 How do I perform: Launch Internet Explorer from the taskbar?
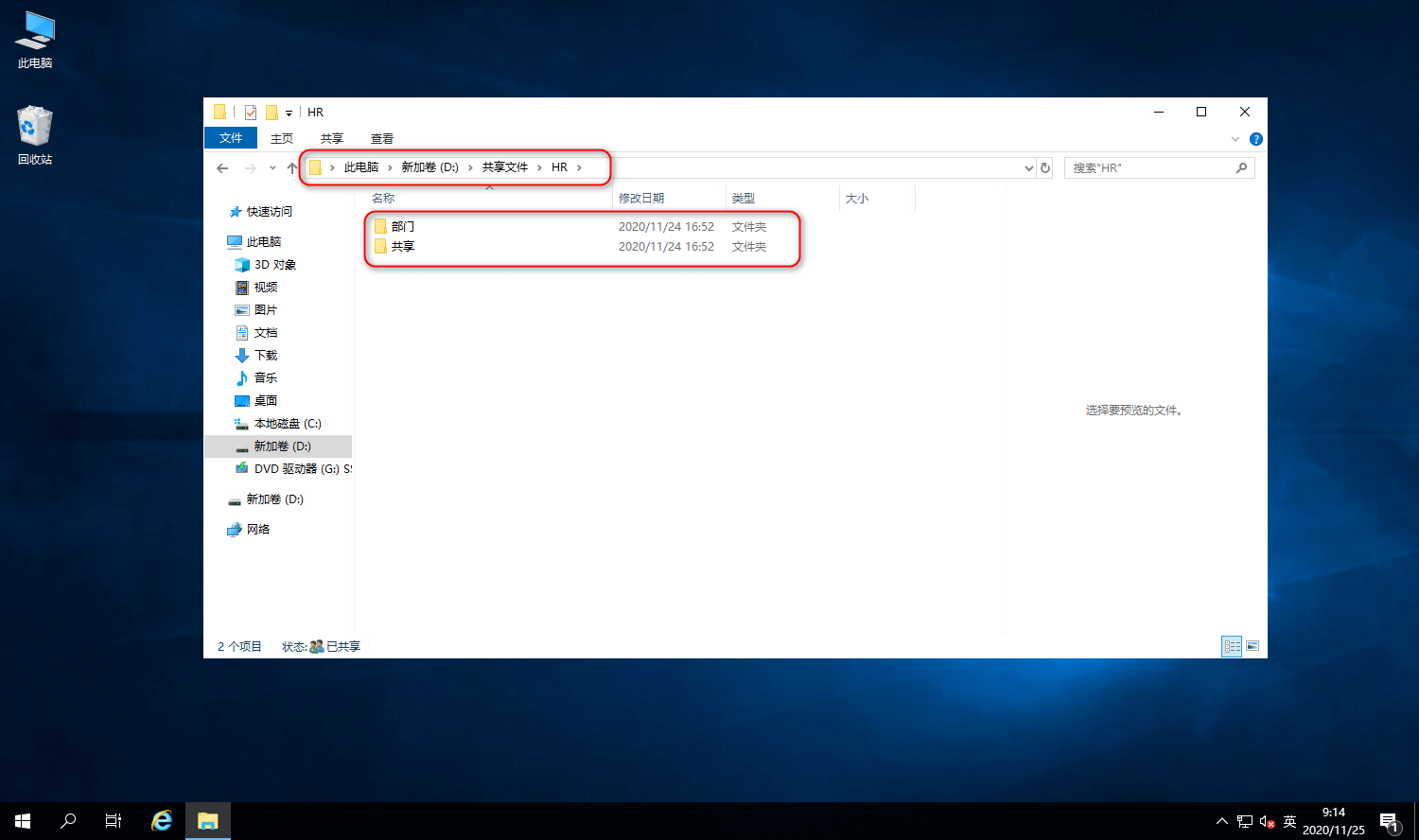(x=162, y=821)
